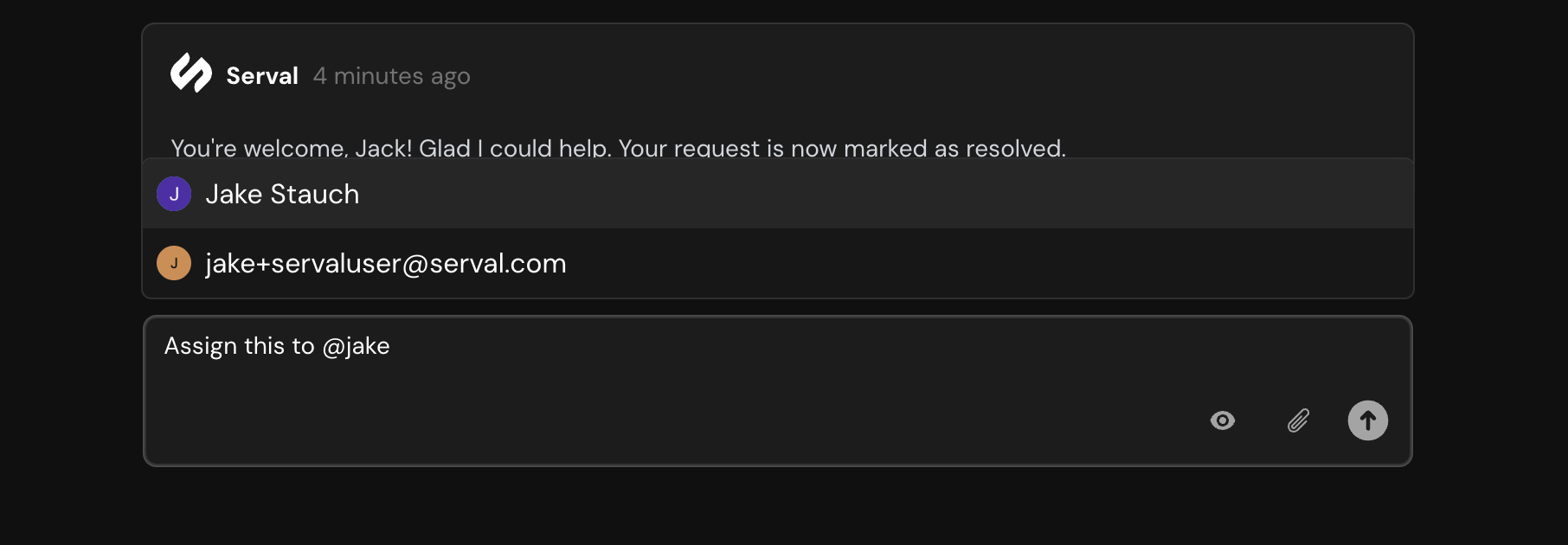Click the You're welcome, Jack message text

(618, 148)
